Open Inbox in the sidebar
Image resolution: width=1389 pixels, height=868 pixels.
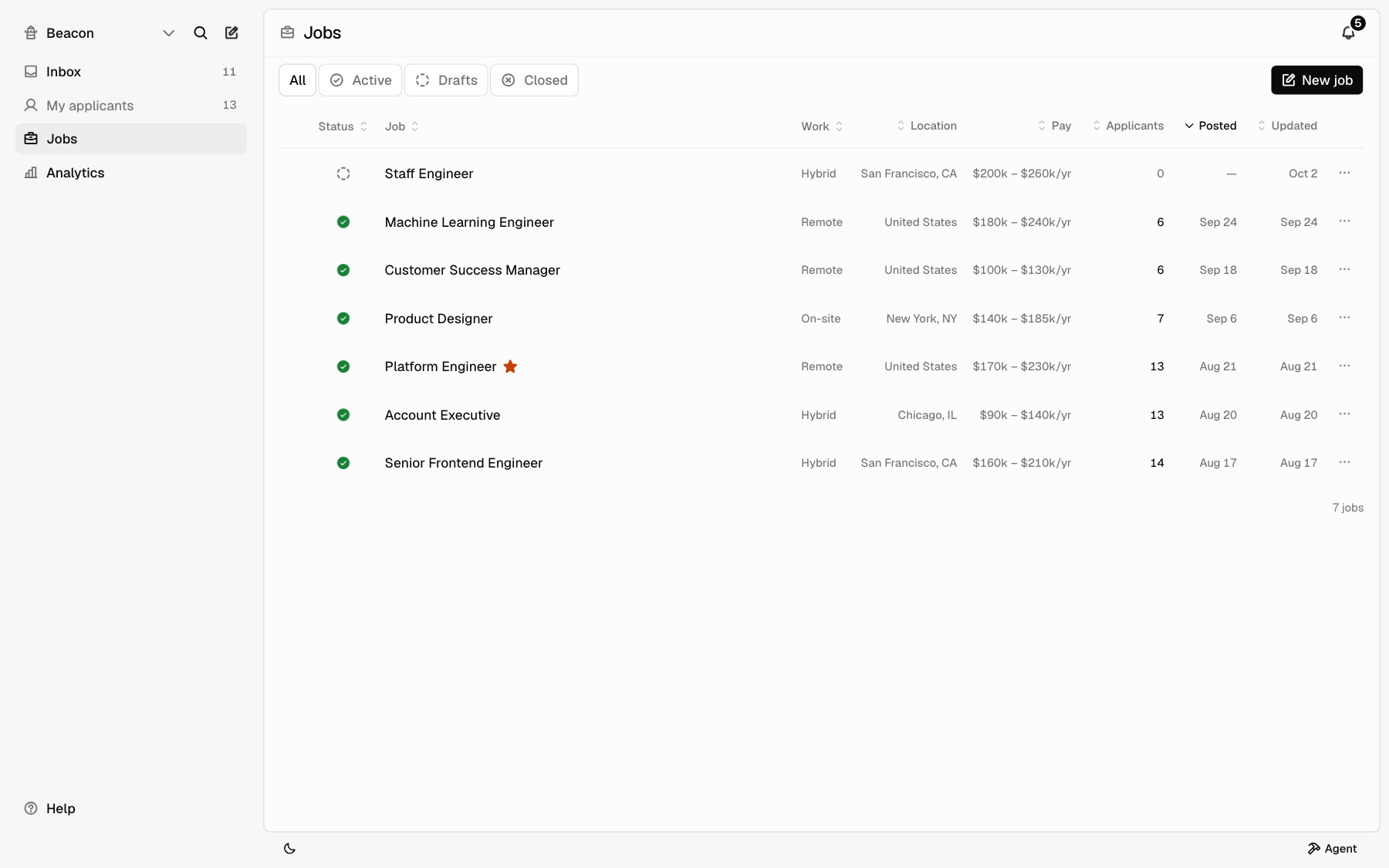coord(131,72)
